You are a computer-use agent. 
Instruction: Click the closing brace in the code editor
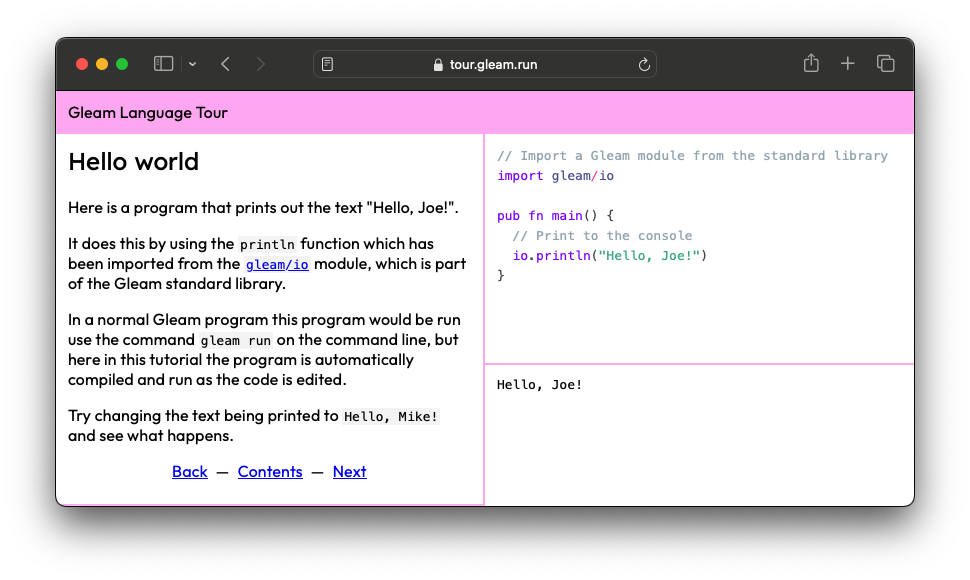pos(501,276)
